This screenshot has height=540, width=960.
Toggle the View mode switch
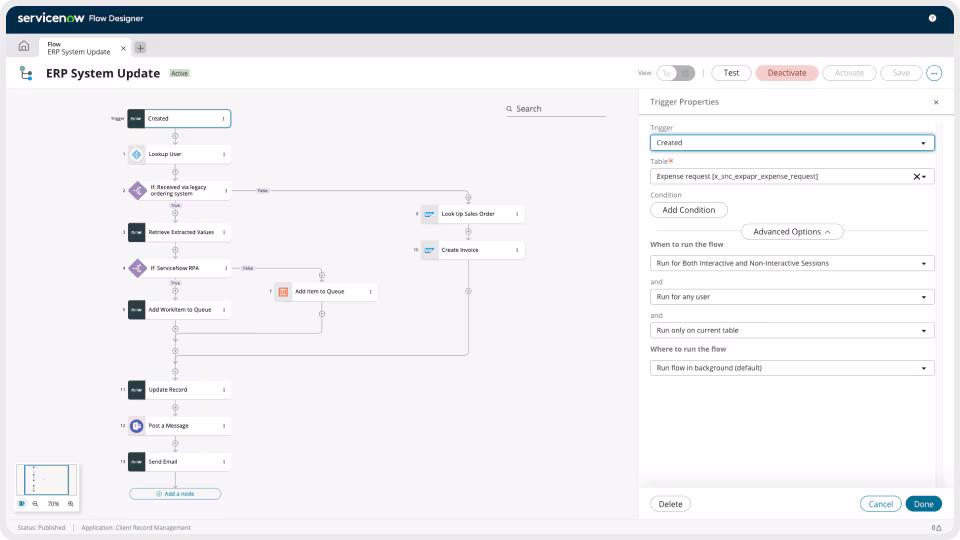pyautogui.click(x=676, y=73)
